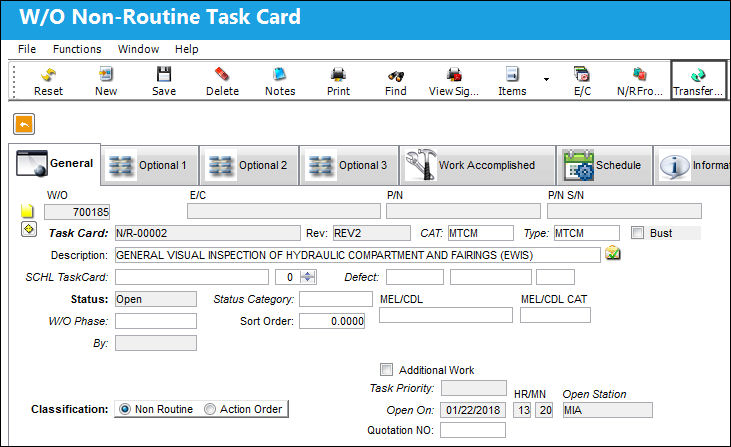
Task: Switch to the Optional 2 tab
Action: (x=249, y=165)
